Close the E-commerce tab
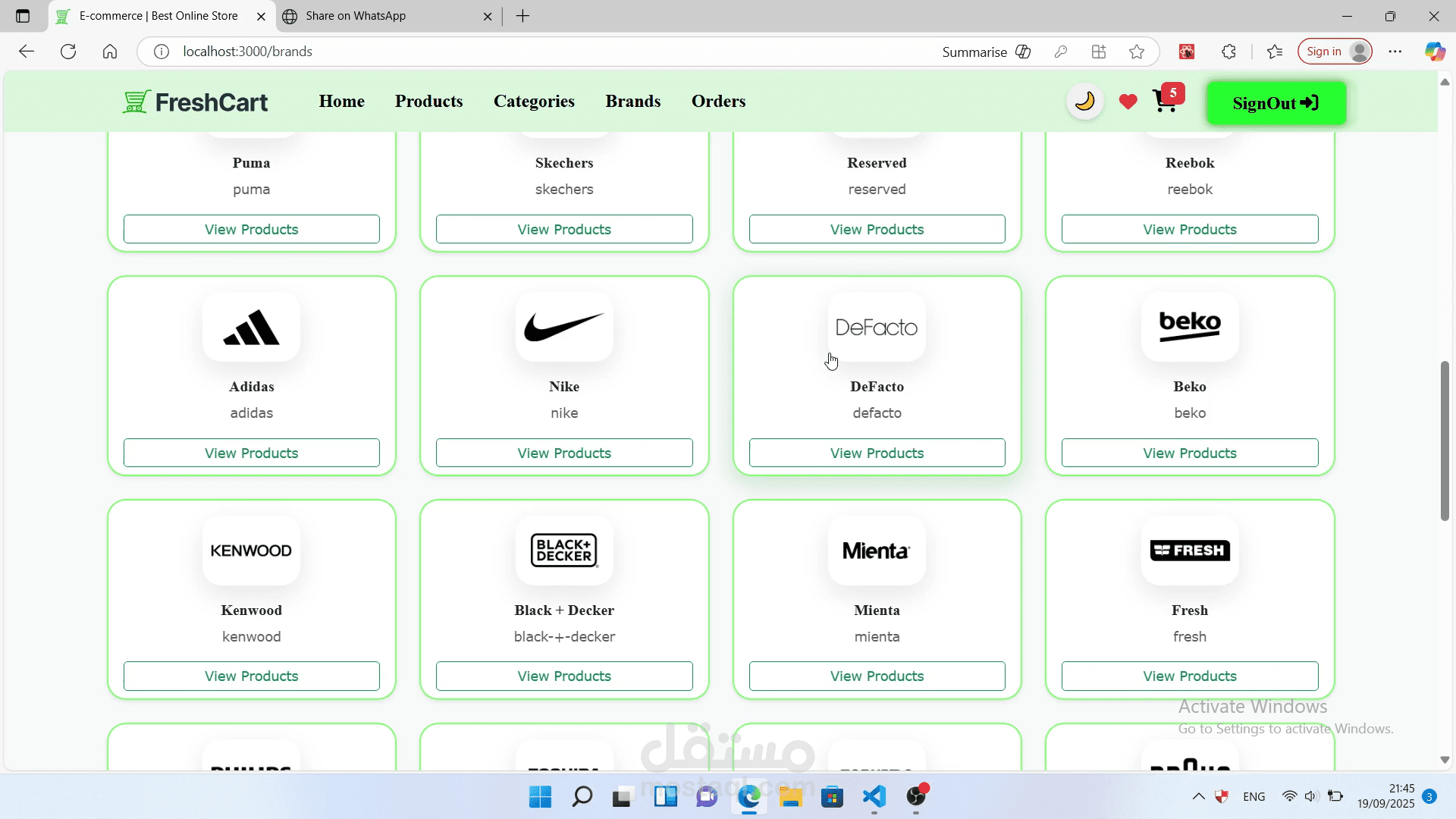Screen dimensions: 1456x819 click(x=261, y=16)
